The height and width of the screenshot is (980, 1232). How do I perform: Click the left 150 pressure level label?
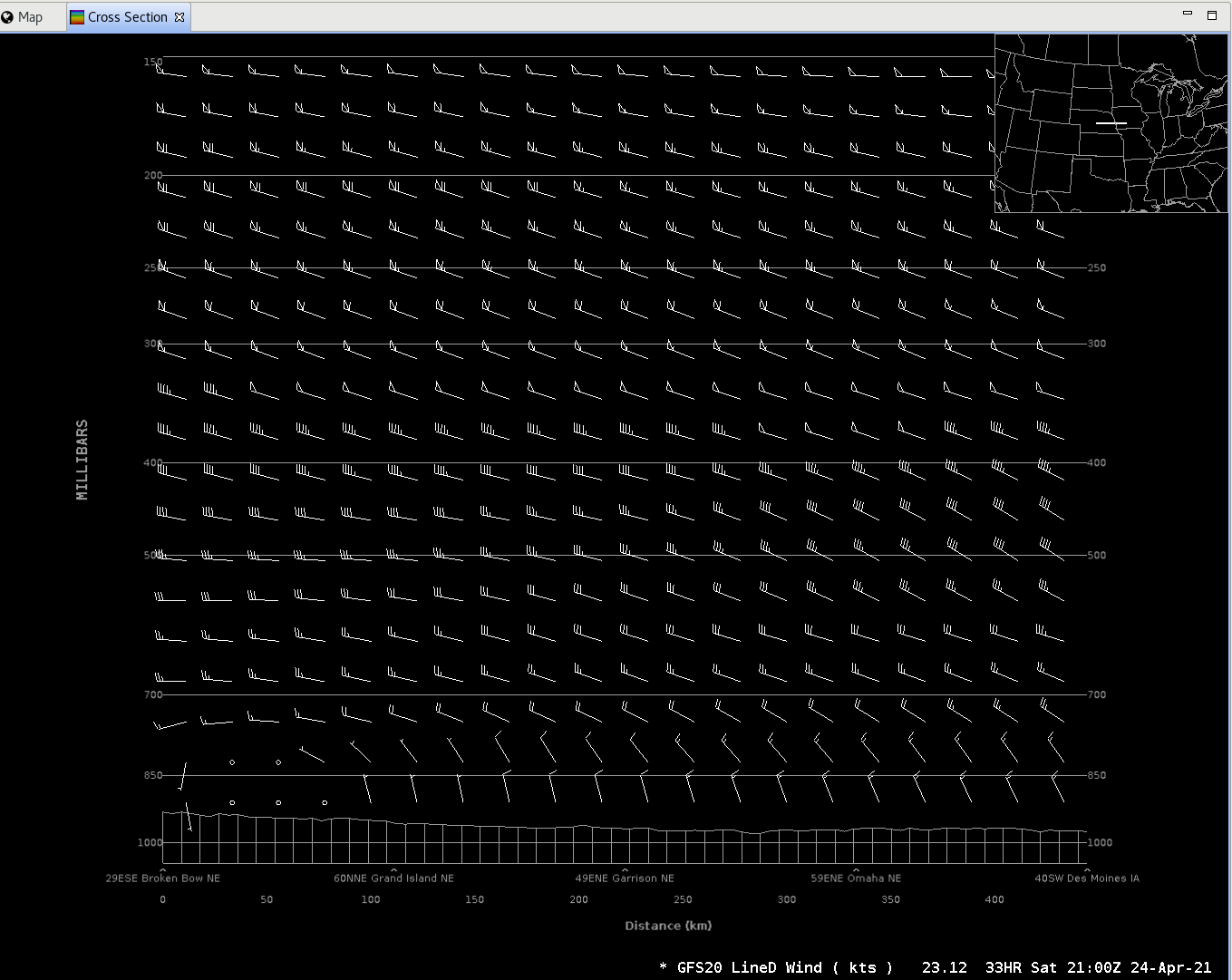pyautogui.click(x=152, y=62)
